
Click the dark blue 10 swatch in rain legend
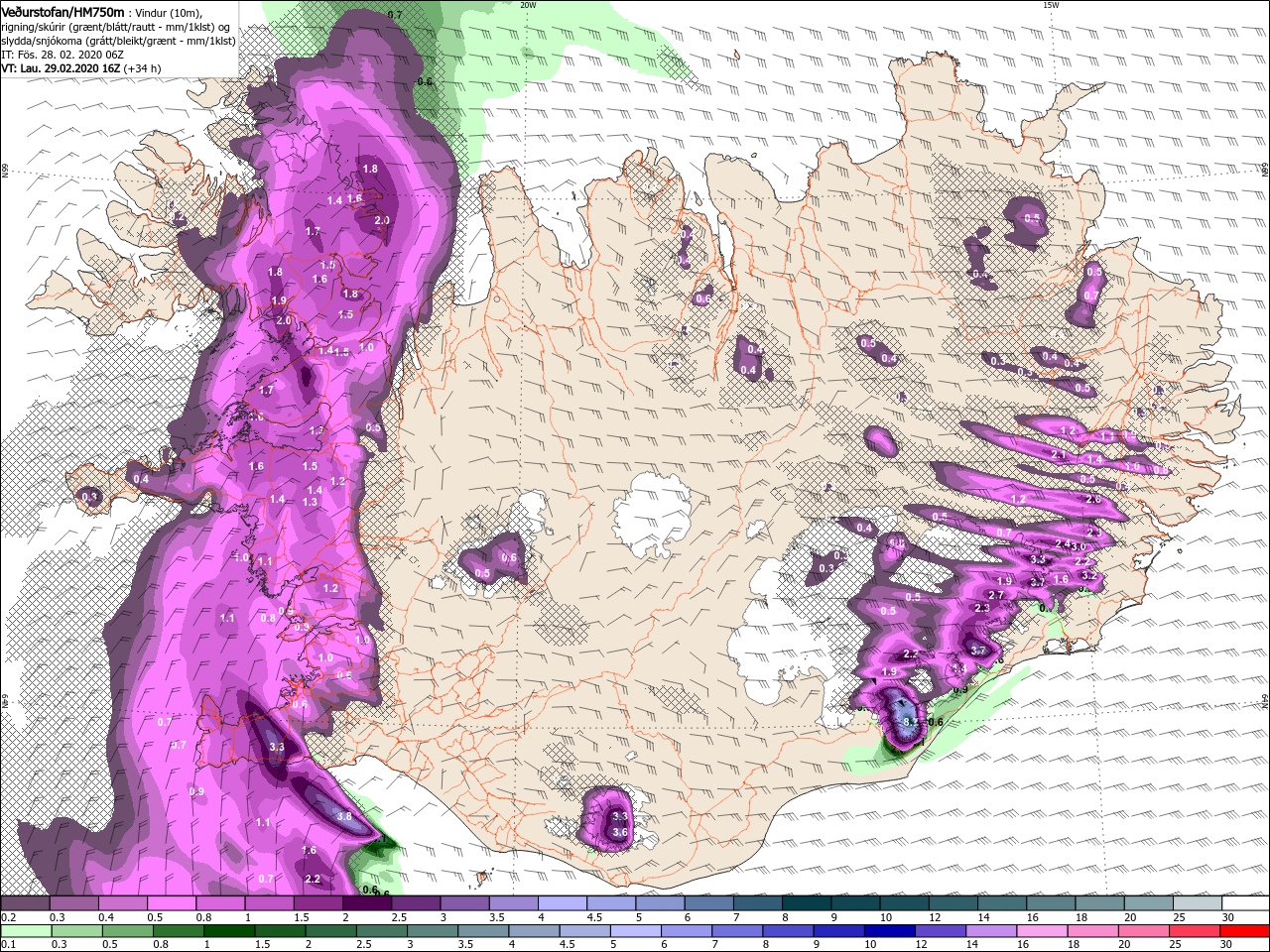pos(890,931)
